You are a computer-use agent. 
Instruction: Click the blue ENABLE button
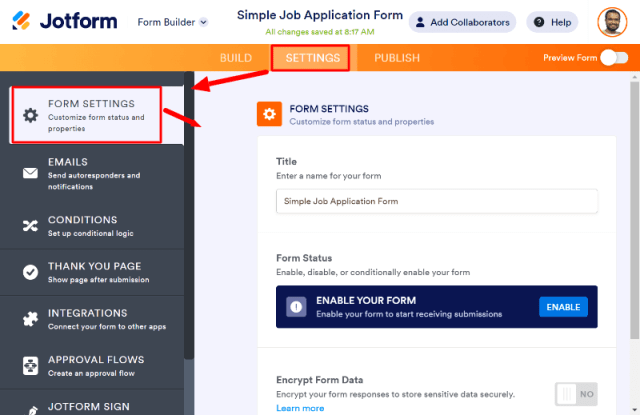coord(563,307)
